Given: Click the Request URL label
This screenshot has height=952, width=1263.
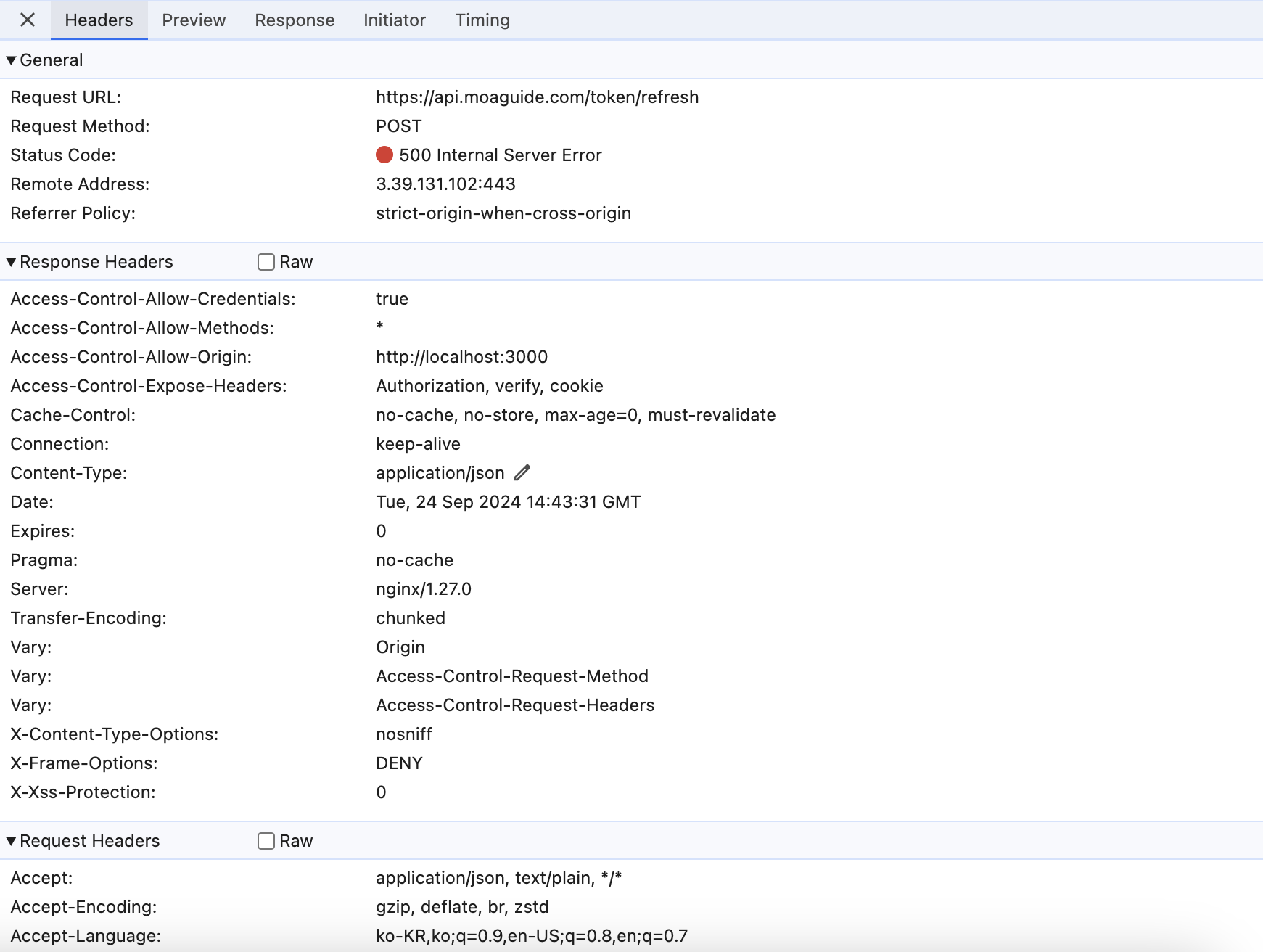Looking at the screenshot, I should coord(66,97).
